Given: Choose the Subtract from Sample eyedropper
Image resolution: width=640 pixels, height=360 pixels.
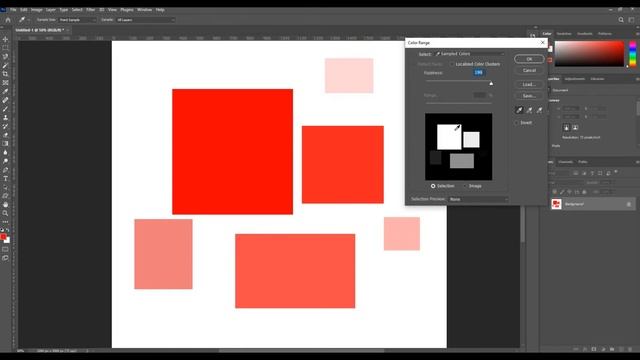Looking at the screenshot, I should click(540, 110).
